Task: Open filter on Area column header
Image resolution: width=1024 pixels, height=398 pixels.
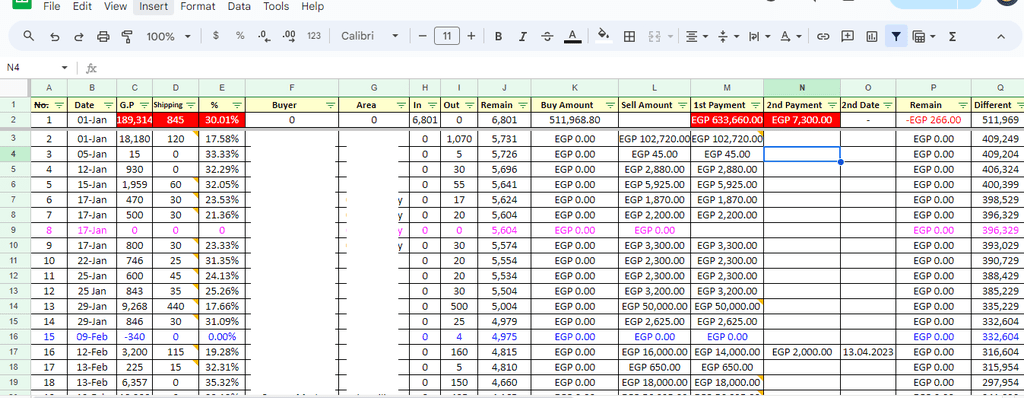Action: [401, 105]
